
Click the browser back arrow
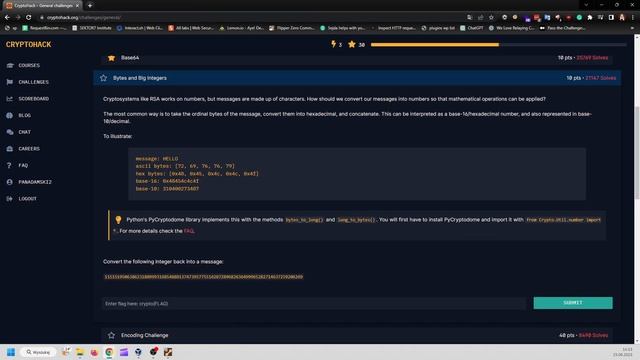click(x=7, y=18)
